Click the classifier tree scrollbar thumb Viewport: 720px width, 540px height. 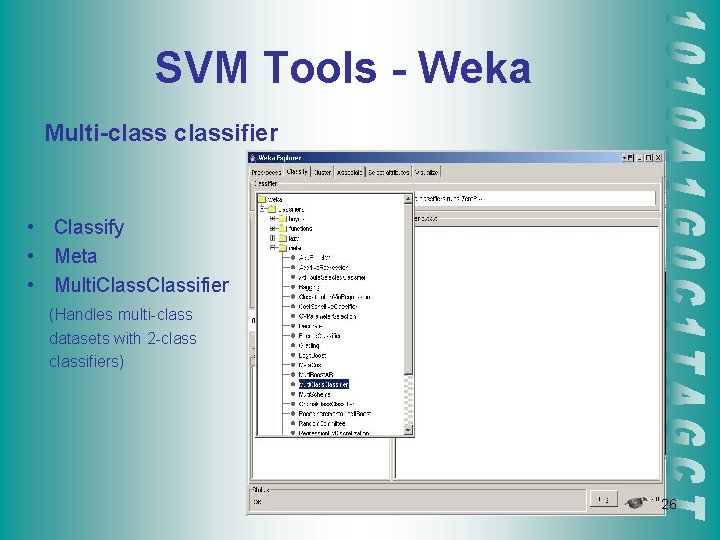point(408,289)
